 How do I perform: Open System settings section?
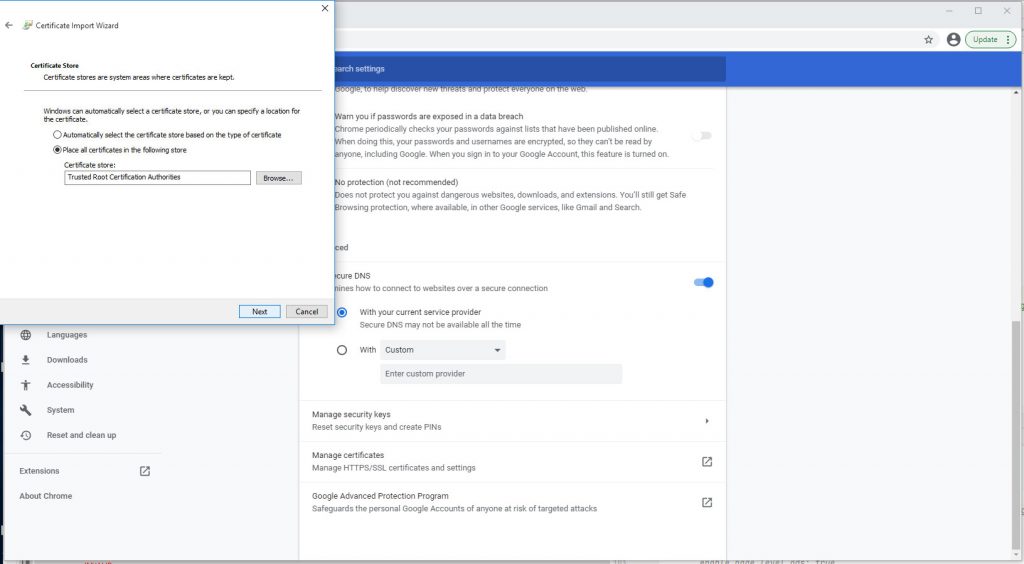pyautogui.click(x=60, y=410)
